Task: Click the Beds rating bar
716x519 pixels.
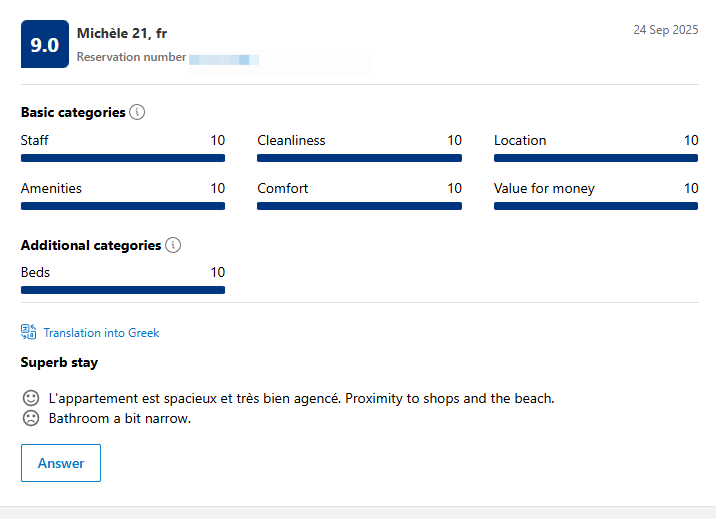Action: click(x=123, y=290)
